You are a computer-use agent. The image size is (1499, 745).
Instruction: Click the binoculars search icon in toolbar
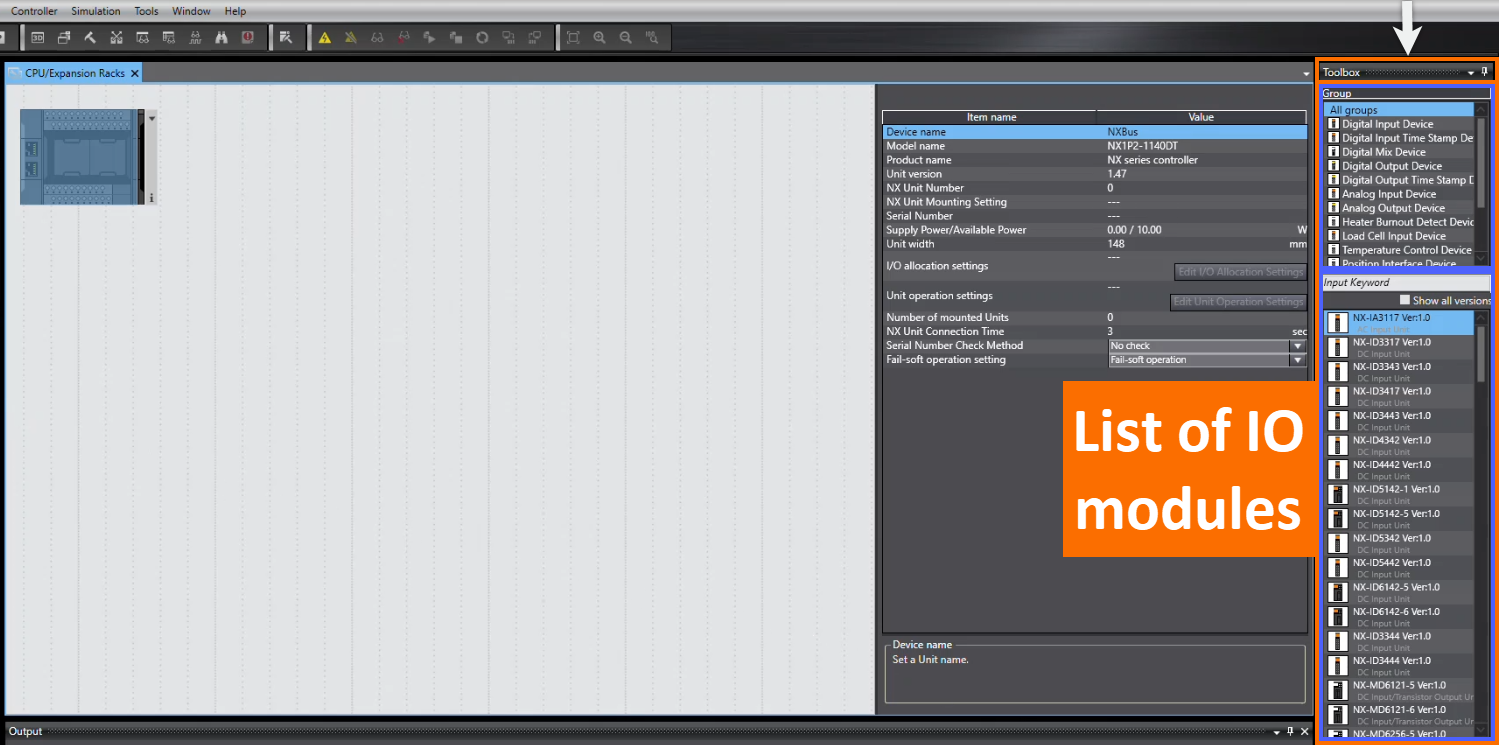point(221,37)
